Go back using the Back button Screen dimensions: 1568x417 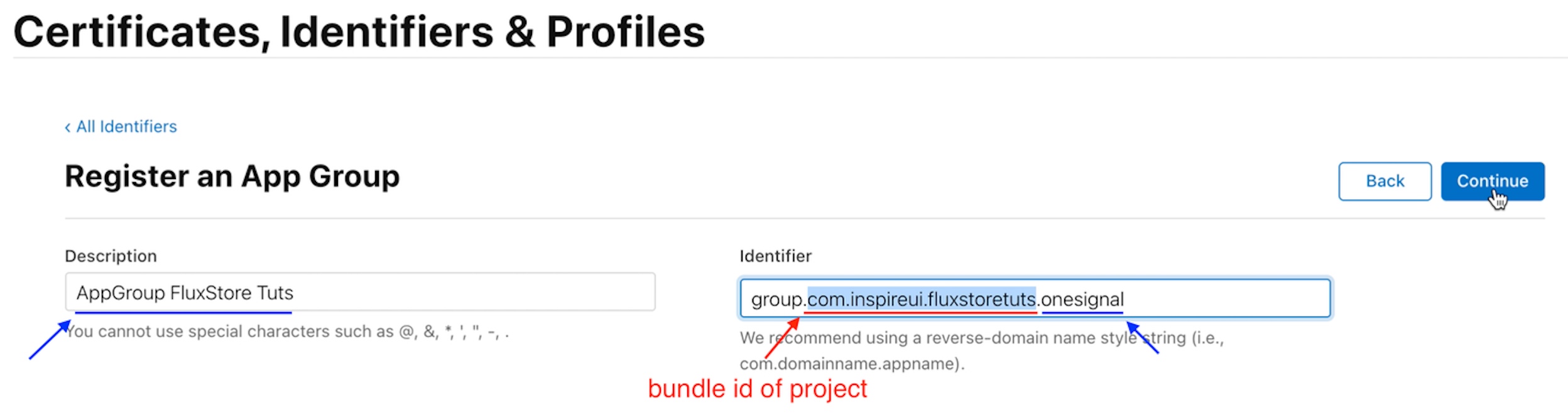(1385, 181)
